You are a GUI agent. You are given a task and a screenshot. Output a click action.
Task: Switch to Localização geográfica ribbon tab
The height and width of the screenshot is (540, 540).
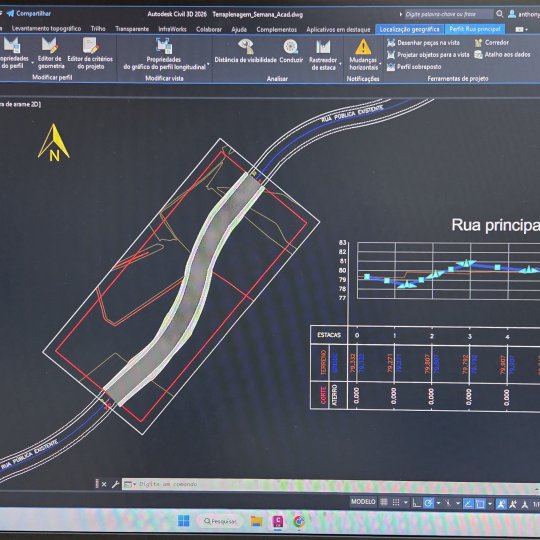[x=409, y=29]
